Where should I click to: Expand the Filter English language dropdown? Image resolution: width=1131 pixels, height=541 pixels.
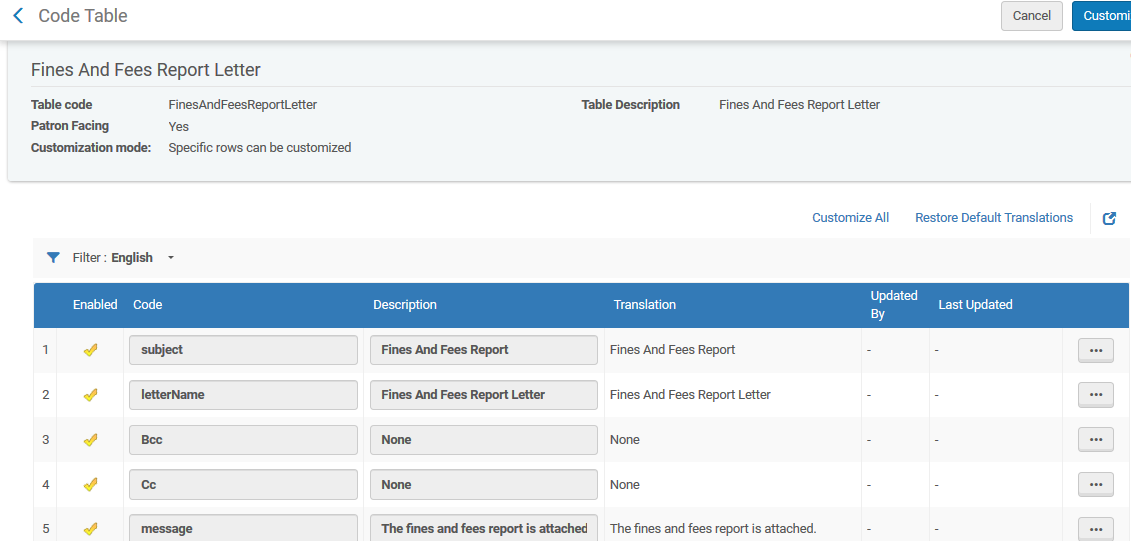(x=170, y=258)
